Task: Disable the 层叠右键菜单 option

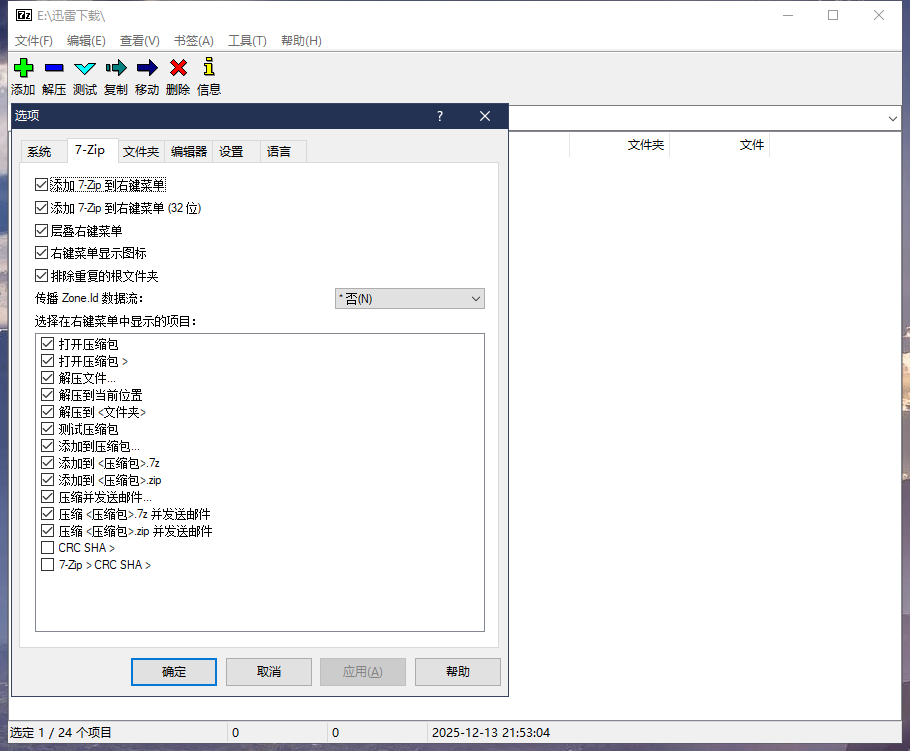Action: click(x=41, y=230)
